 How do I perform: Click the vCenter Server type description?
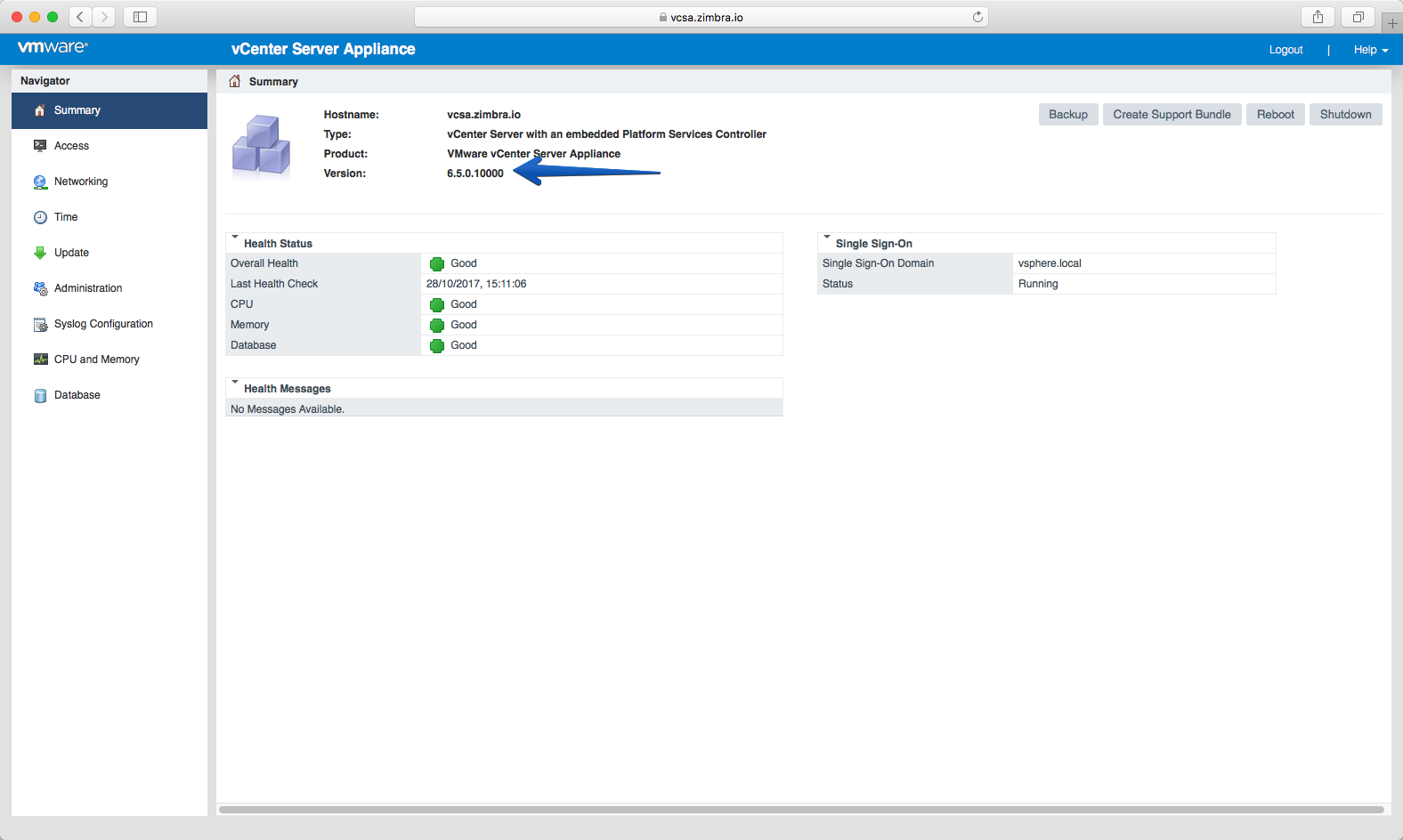(606, 134)
